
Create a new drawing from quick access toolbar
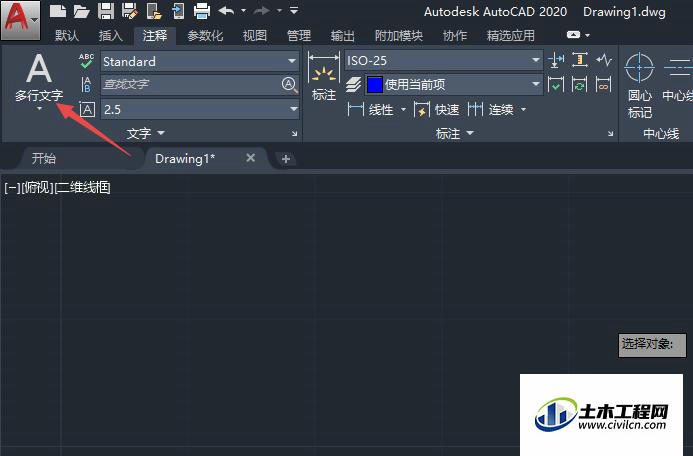(x=57, y=11)
